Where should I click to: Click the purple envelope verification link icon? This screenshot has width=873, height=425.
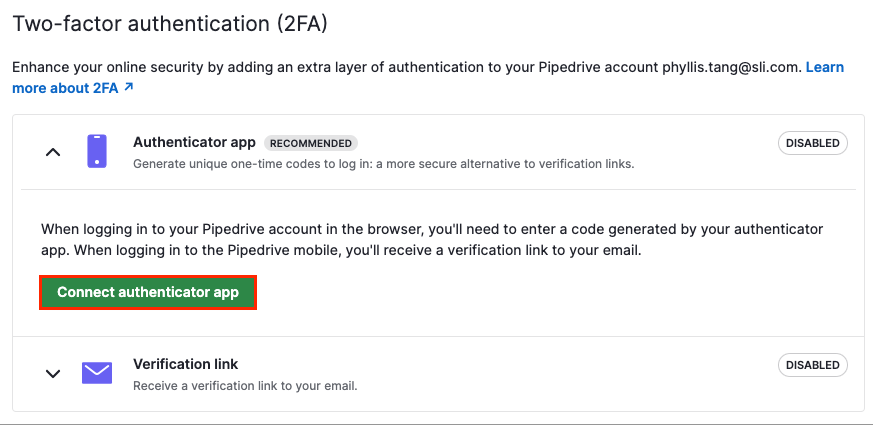[x=97, y=373]
